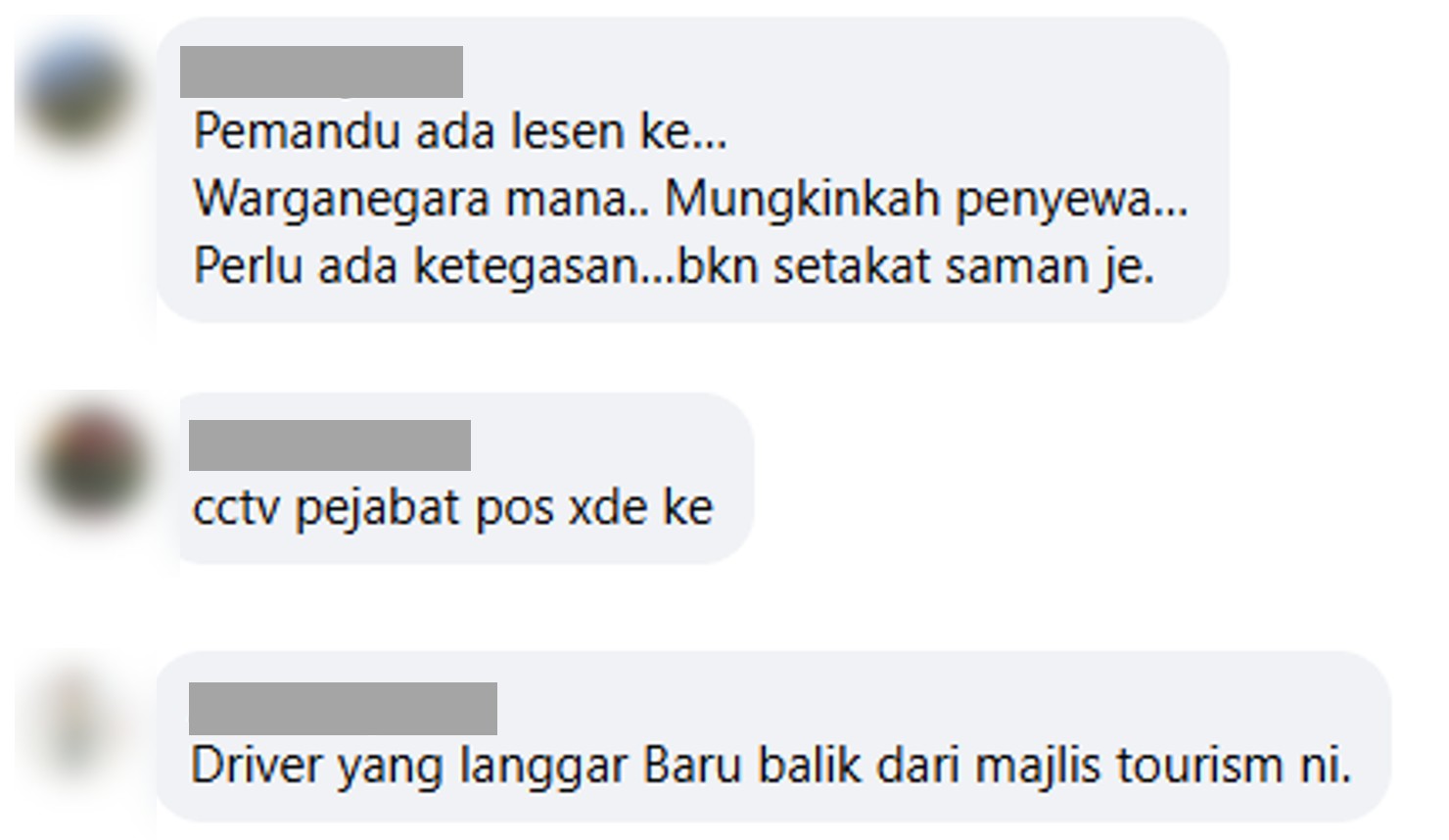This screenshot has width=1449, height=840.
Task: Click commenter name above "Driver yang langgar" comment
Action: tap(343, 709)
